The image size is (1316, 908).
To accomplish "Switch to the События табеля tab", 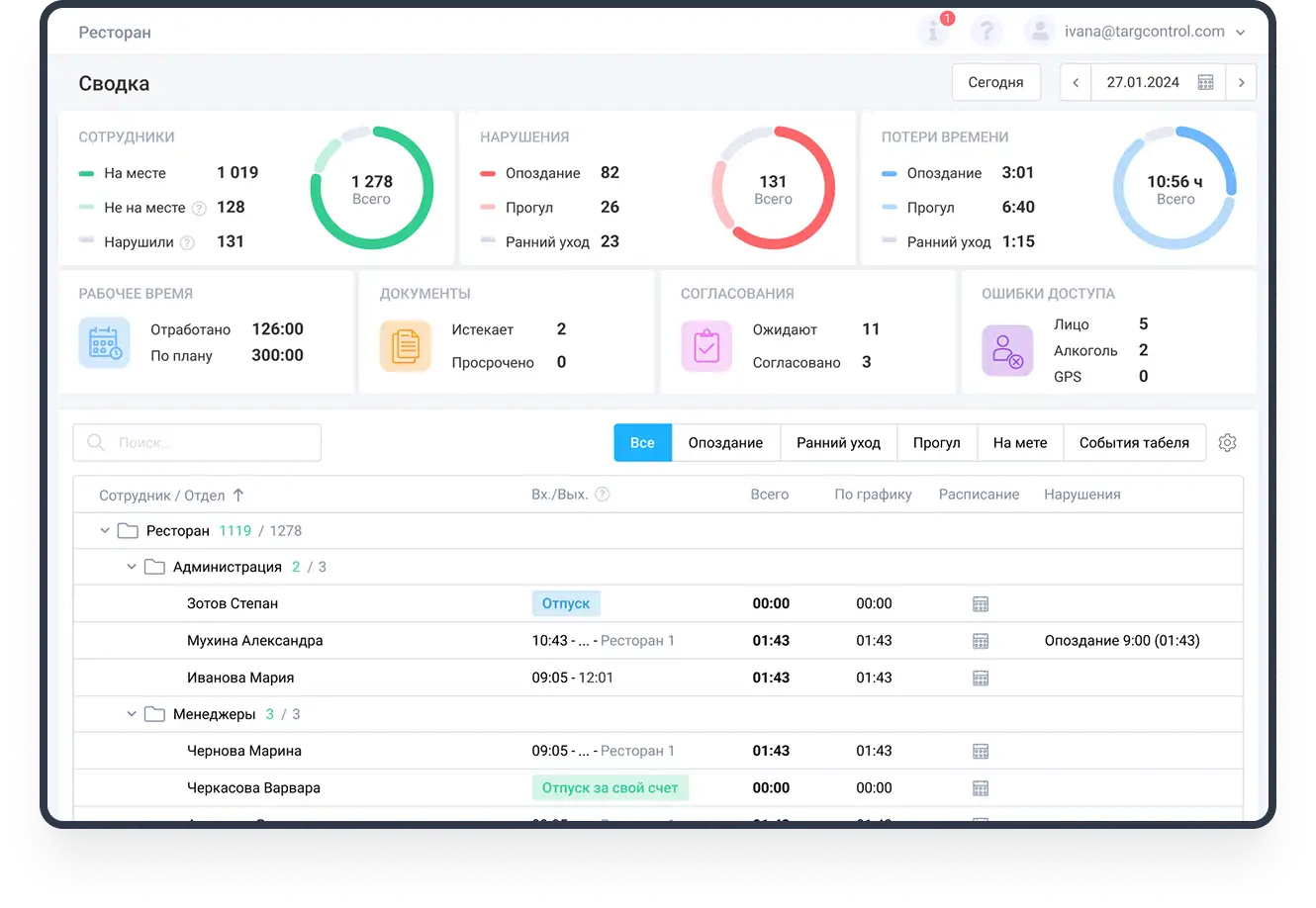I will (1135, 442).
